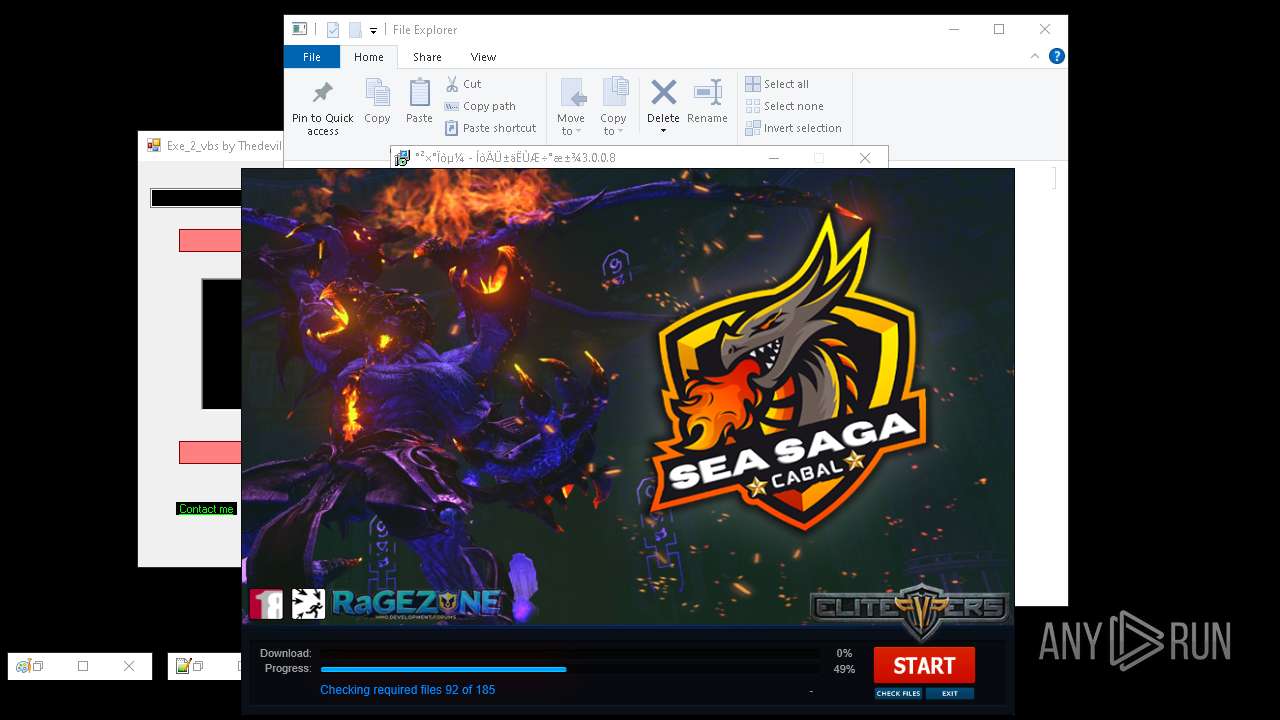Click the red START button

[924, 666]
